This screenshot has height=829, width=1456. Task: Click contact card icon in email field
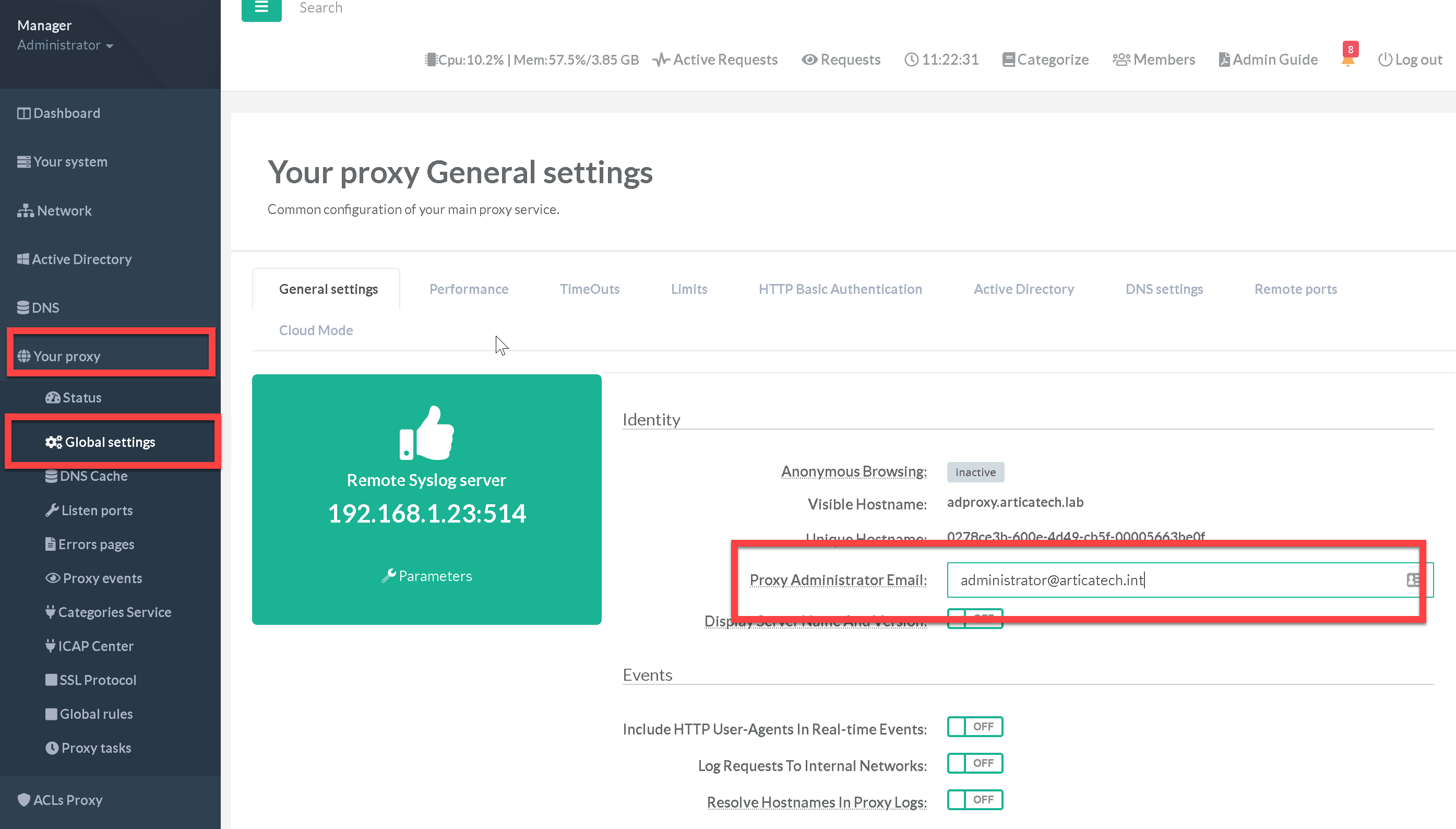pyautogui.click(x=1412, y=579)
